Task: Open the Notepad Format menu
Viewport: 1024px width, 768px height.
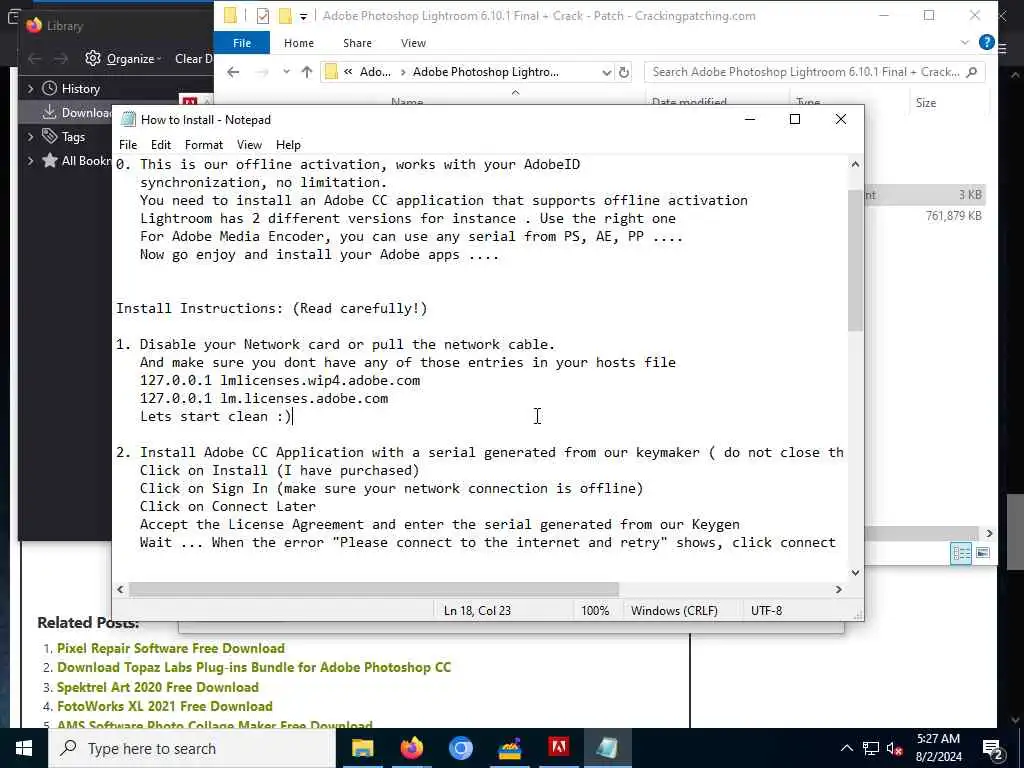Action: coord(204,145)
